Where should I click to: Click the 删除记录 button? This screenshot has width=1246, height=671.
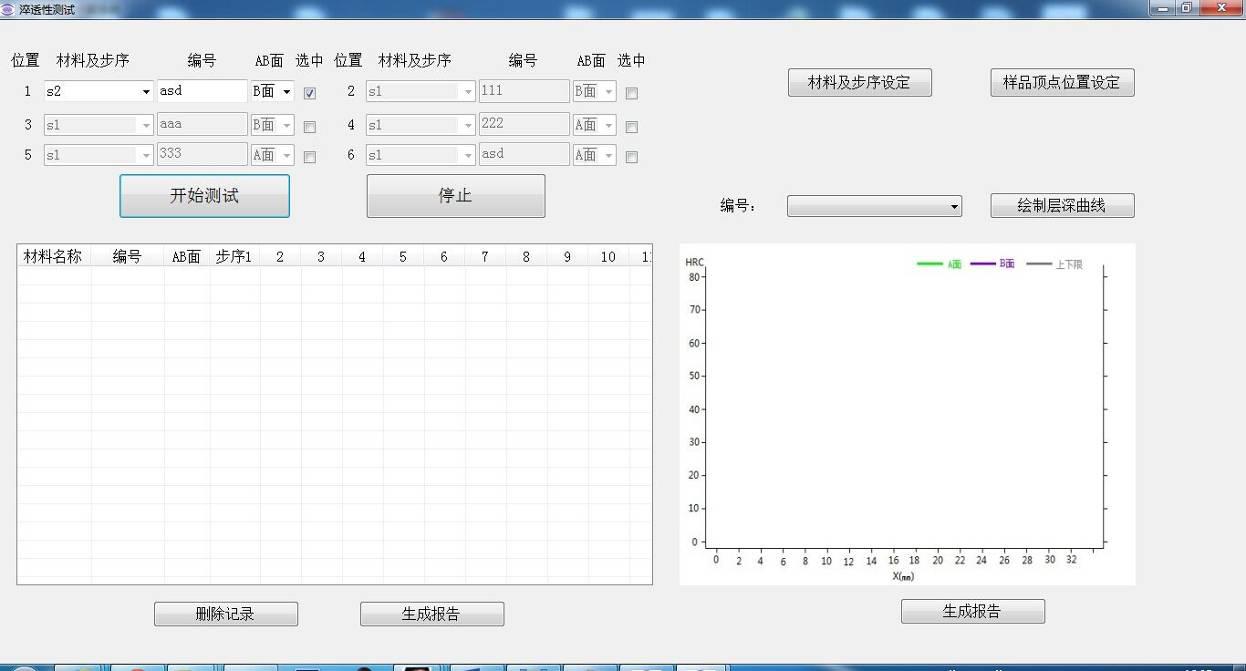(225, 614)
